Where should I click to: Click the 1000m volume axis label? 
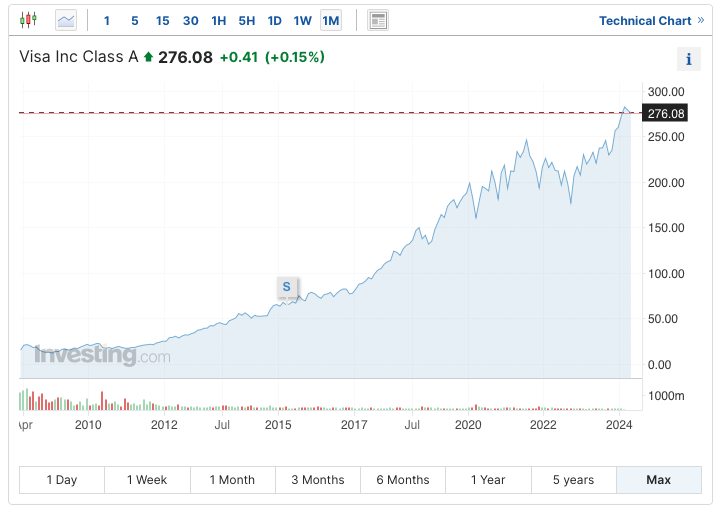pos(666,396)
